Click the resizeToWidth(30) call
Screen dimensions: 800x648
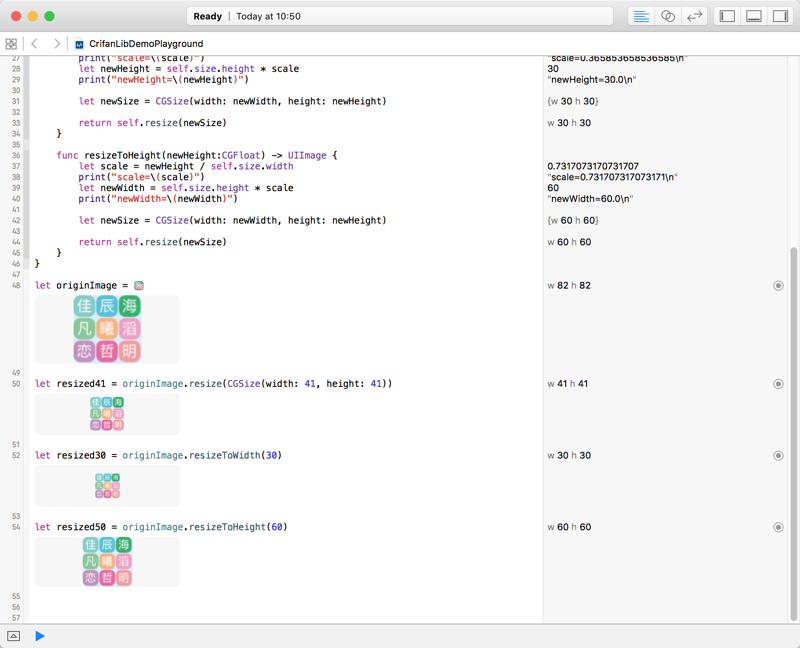[235, 455]
